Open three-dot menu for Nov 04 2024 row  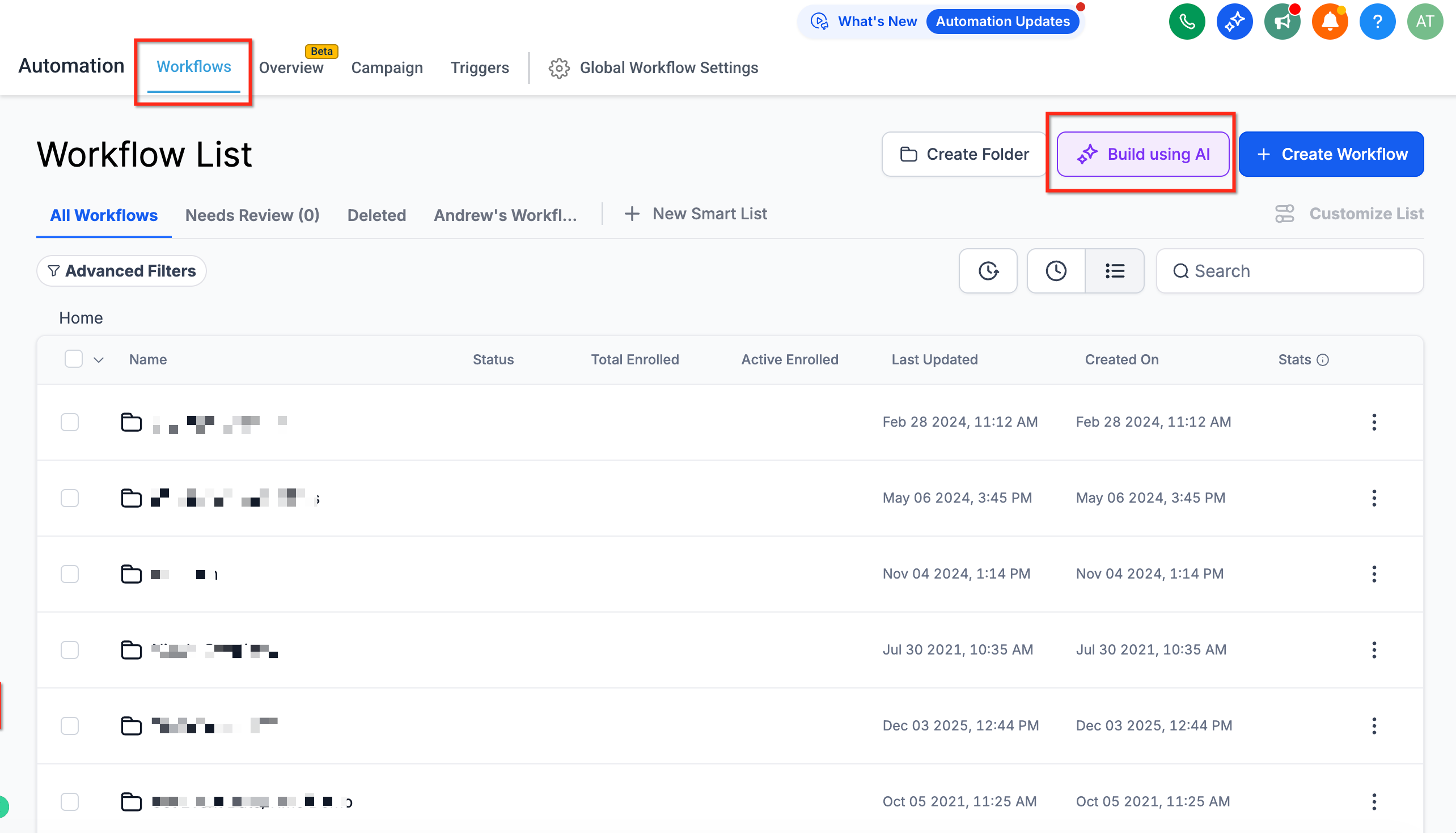(x=1374, y=574)
